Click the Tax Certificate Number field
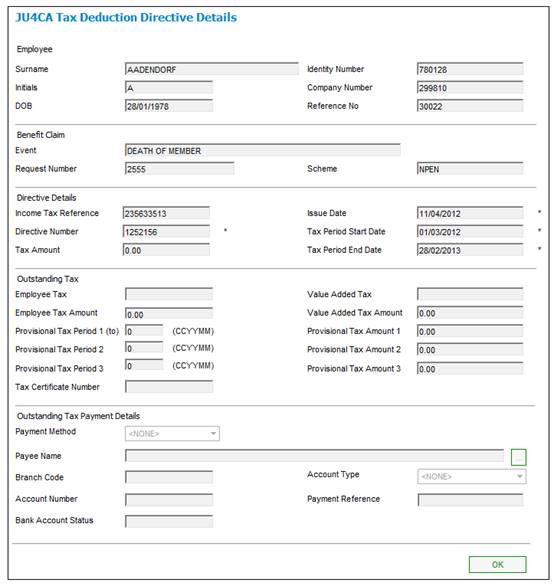 [169, 387]
